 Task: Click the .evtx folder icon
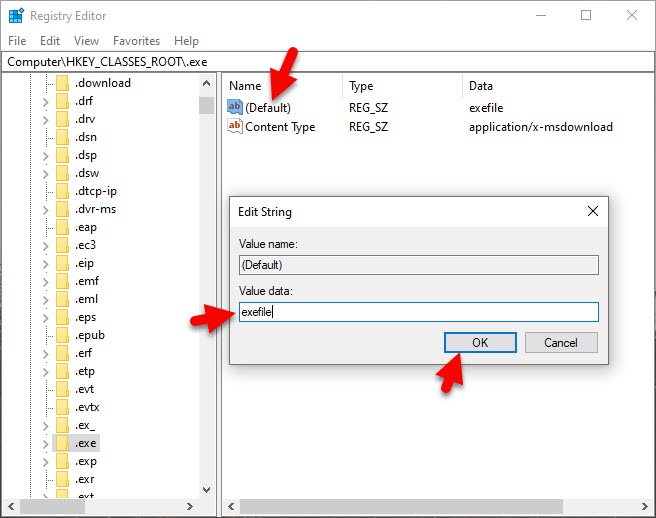[63, 407]
